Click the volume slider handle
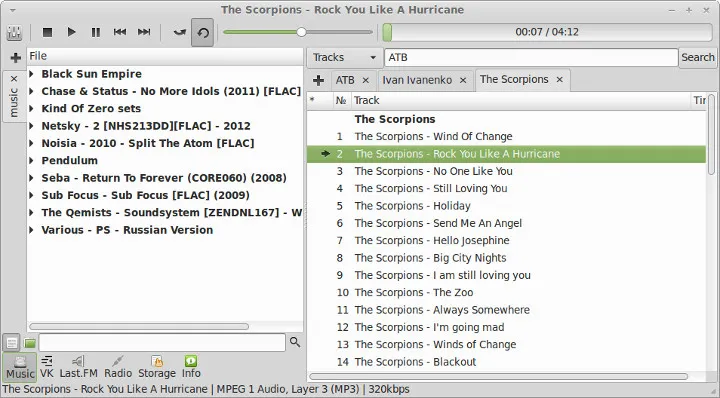 click(301, 32)
